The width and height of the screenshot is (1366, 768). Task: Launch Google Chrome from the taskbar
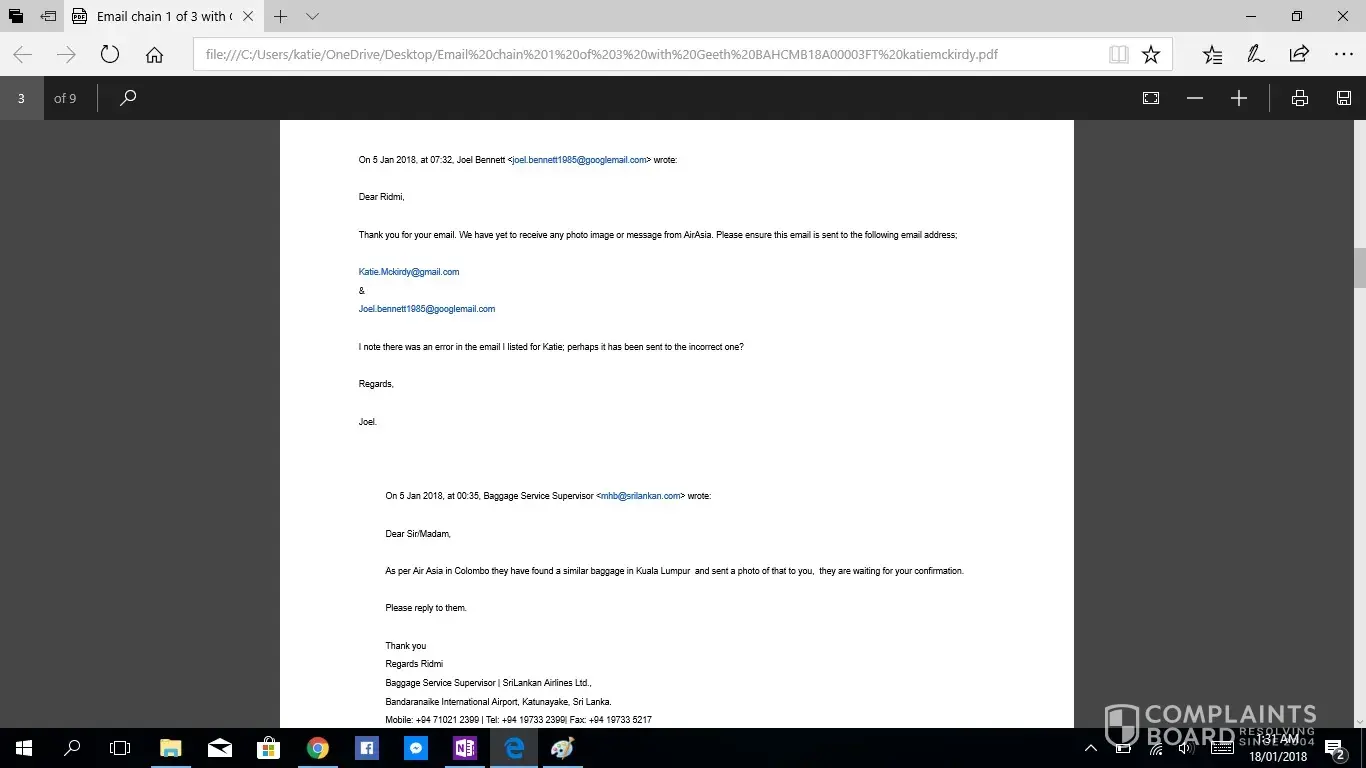pos(318,748)
